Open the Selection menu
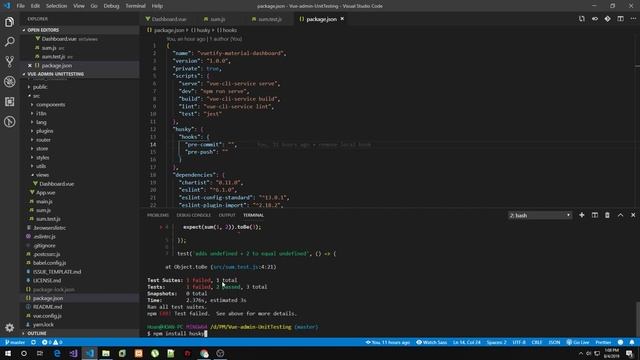 pos(56,6)
